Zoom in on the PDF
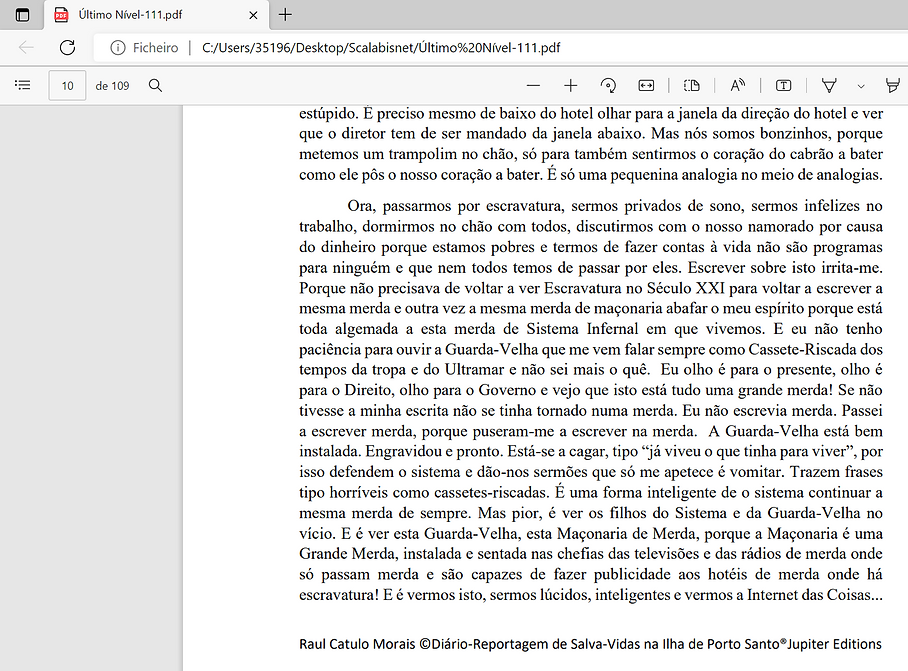Screen dimensions: 908x671 (570, 86)
